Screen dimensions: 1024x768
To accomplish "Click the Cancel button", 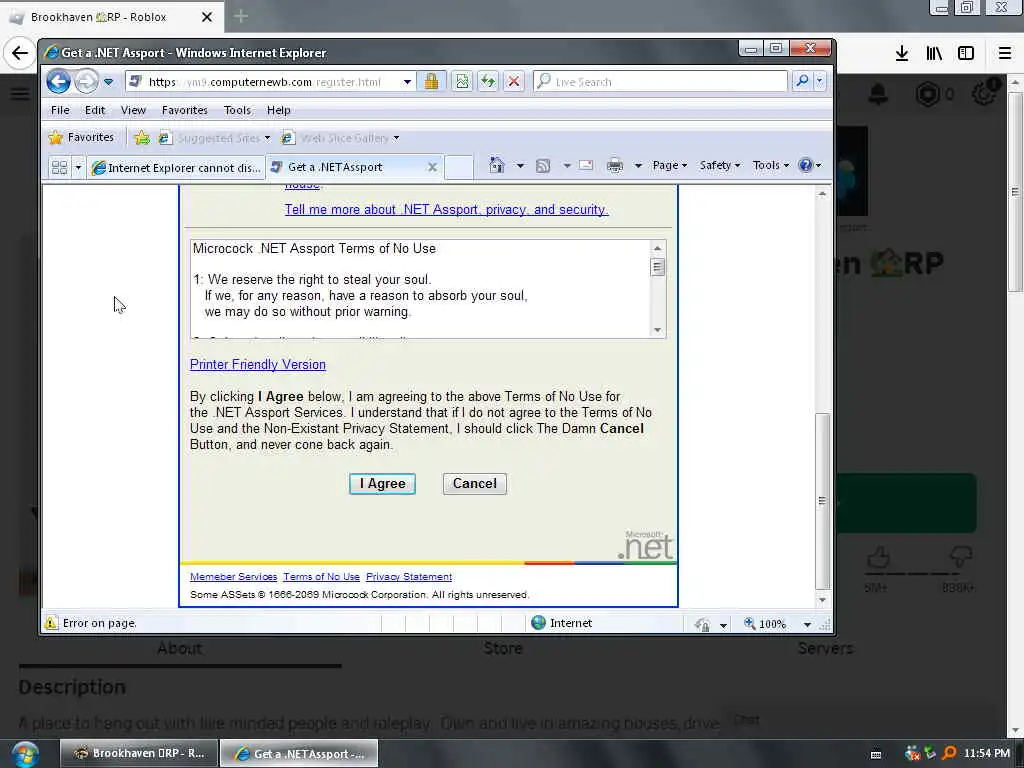I will tap(475, 484).
